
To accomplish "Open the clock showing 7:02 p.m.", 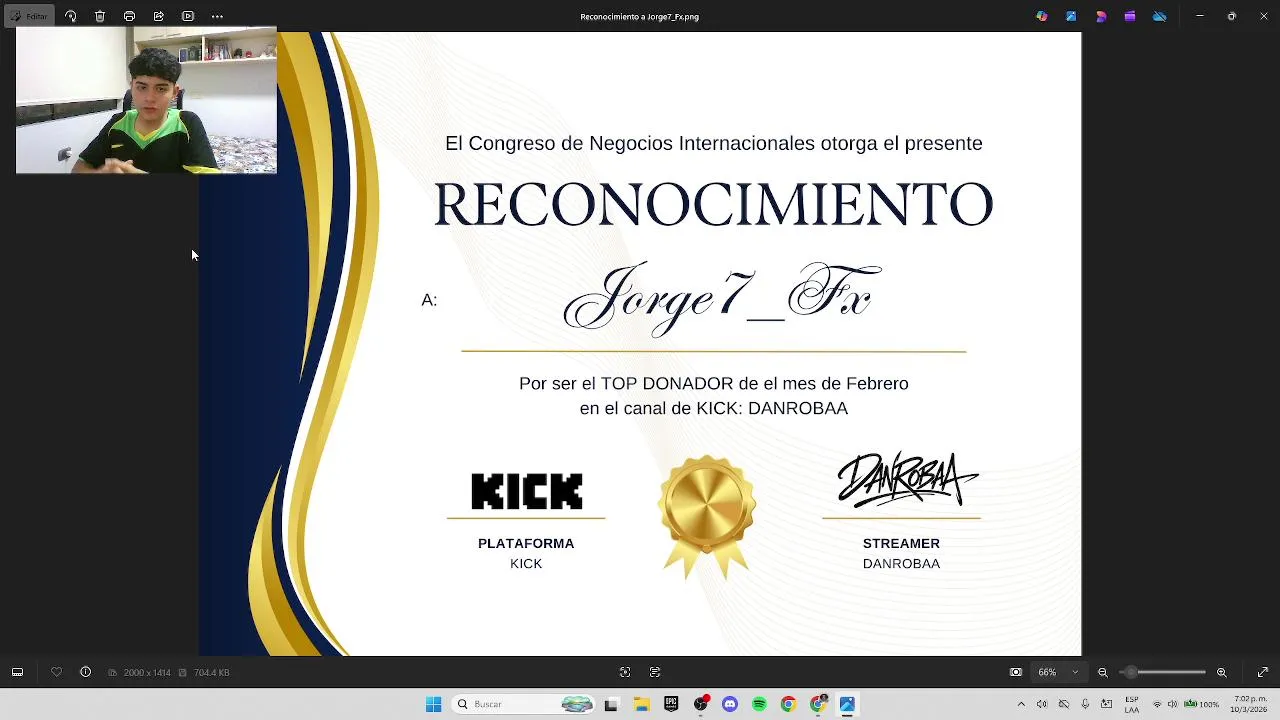I will 1247,704.
